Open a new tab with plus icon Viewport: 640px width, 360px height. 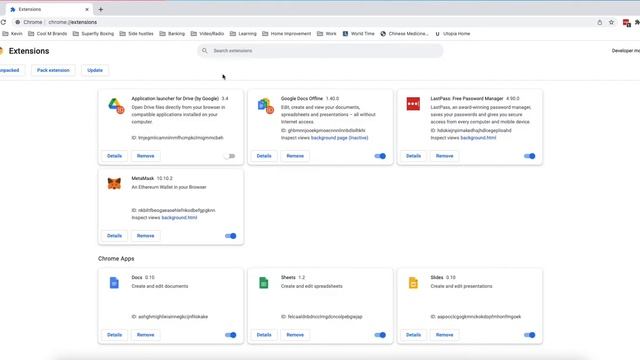100,9
